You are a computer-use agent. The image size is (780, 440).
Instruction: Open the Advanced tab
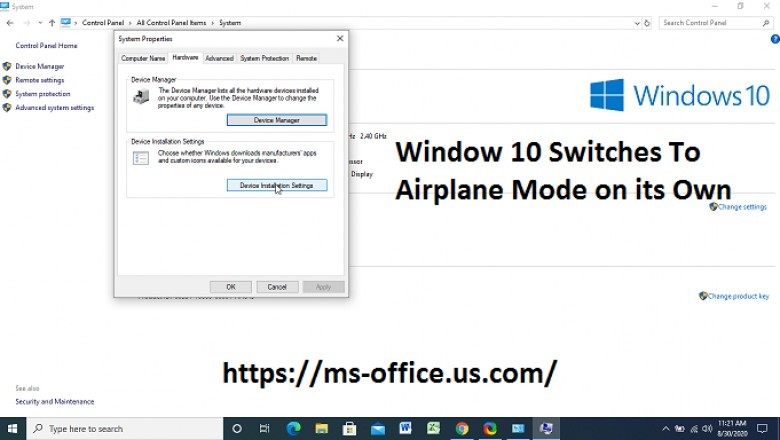point(219,58)
